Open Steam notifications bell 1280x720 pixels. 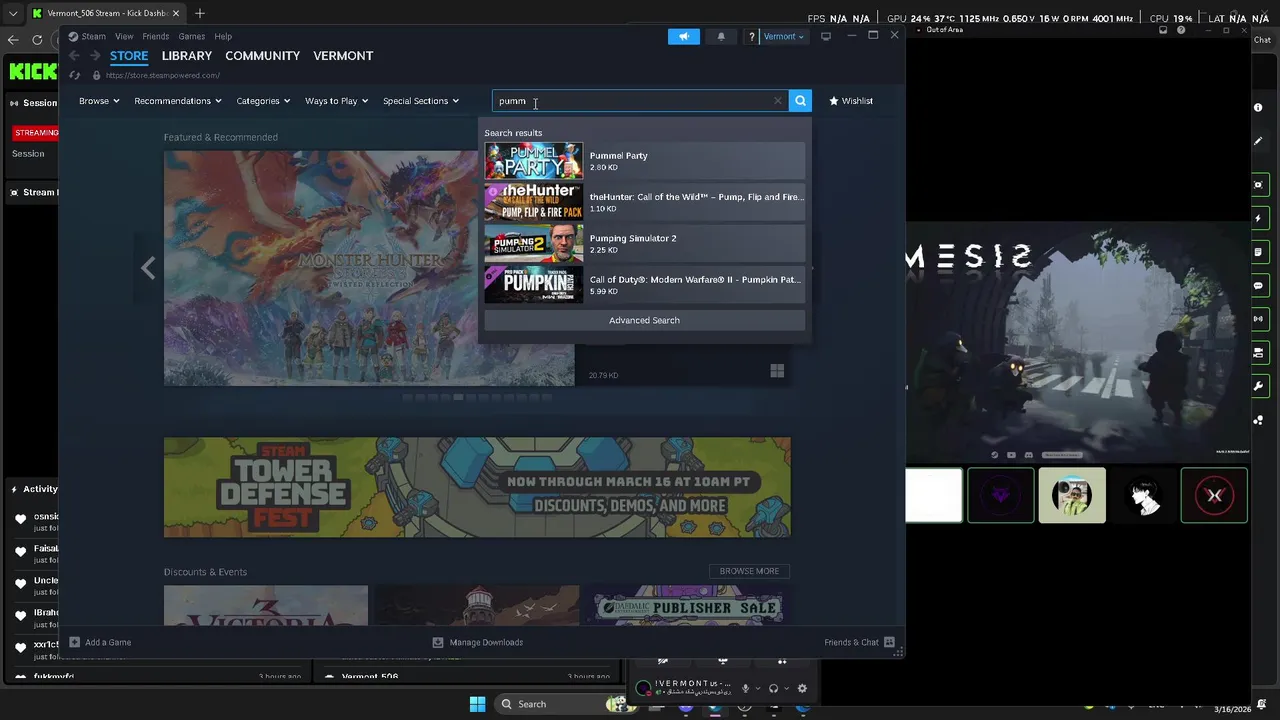(721, 36)
